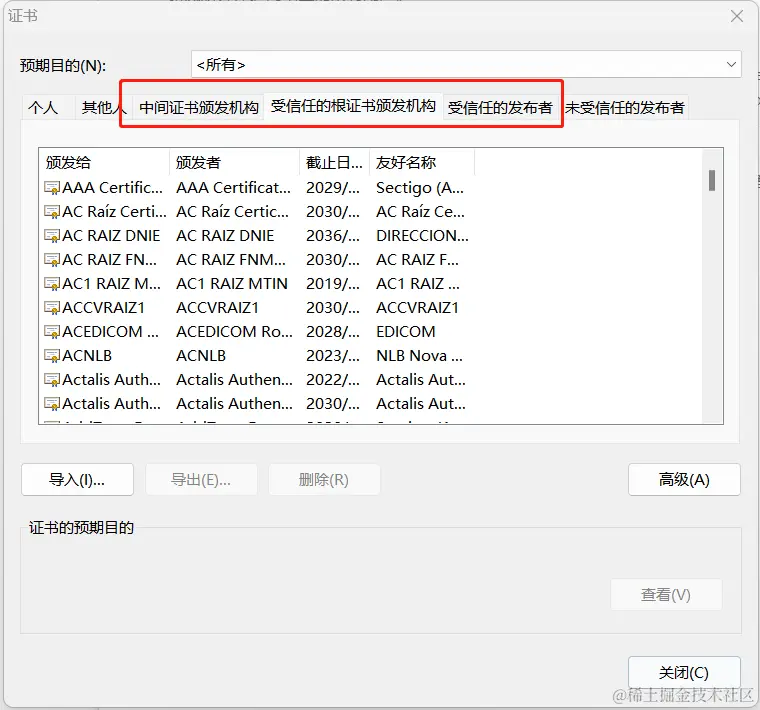
Task: Sort by the 友好名称 column header
Action: pos(422,162)
